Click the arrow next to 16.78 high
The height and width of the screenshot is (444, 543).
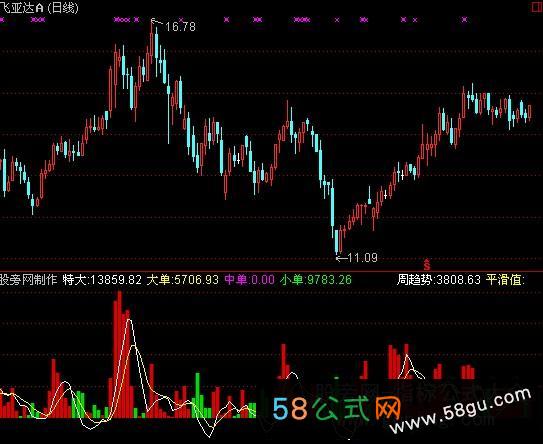[x=157, y=23]
